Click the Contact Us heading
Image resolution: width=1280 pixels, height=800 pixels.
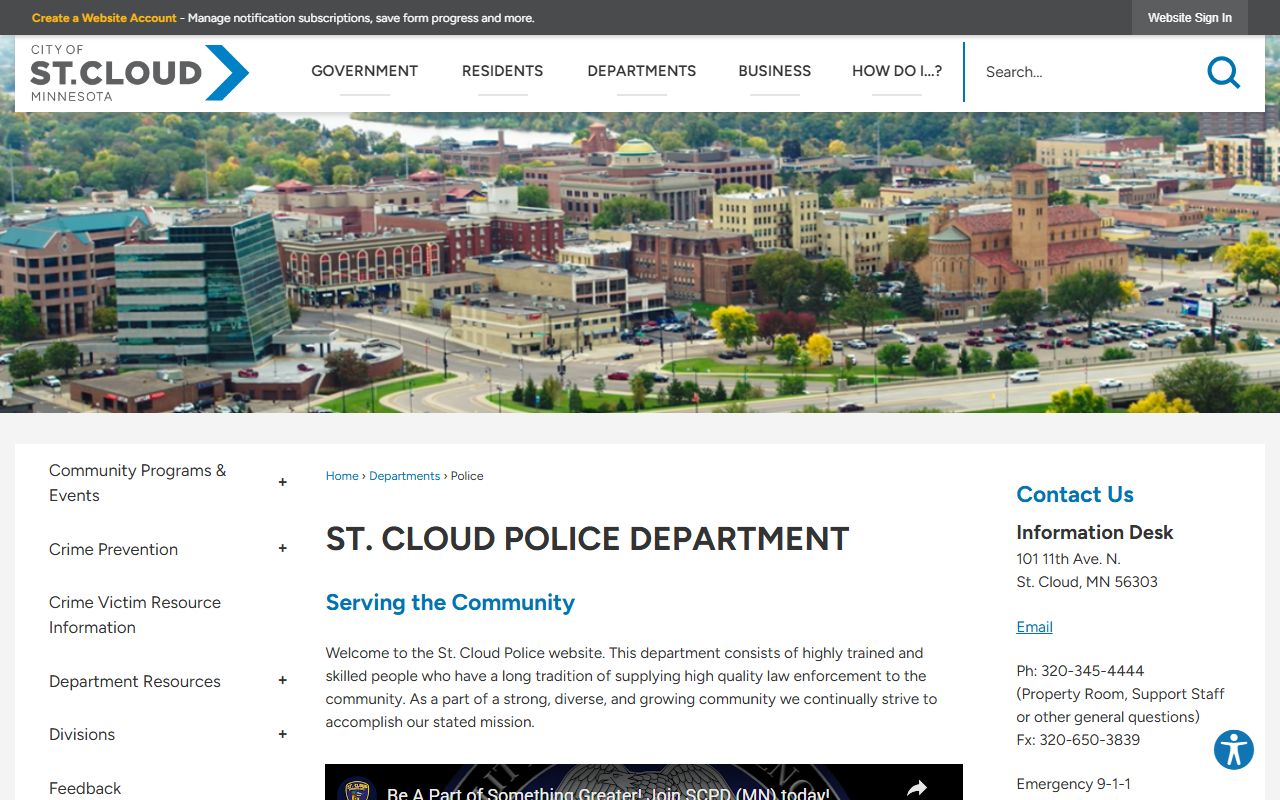click(1075, 494)
